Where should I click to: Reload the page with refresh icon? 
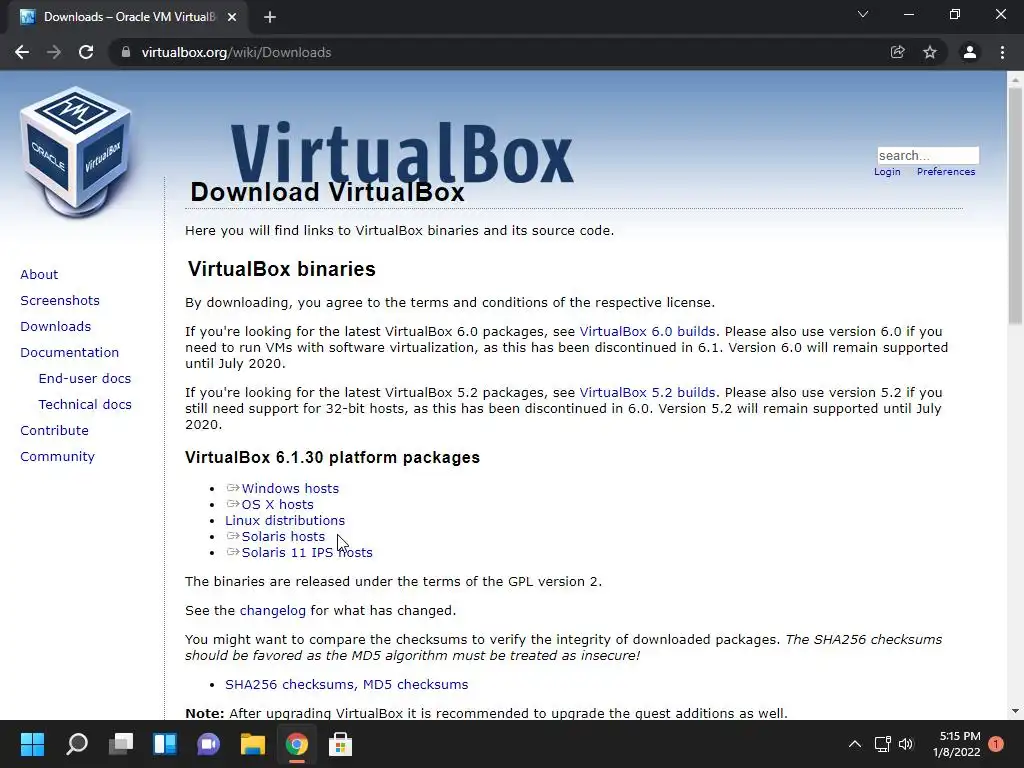86,52
